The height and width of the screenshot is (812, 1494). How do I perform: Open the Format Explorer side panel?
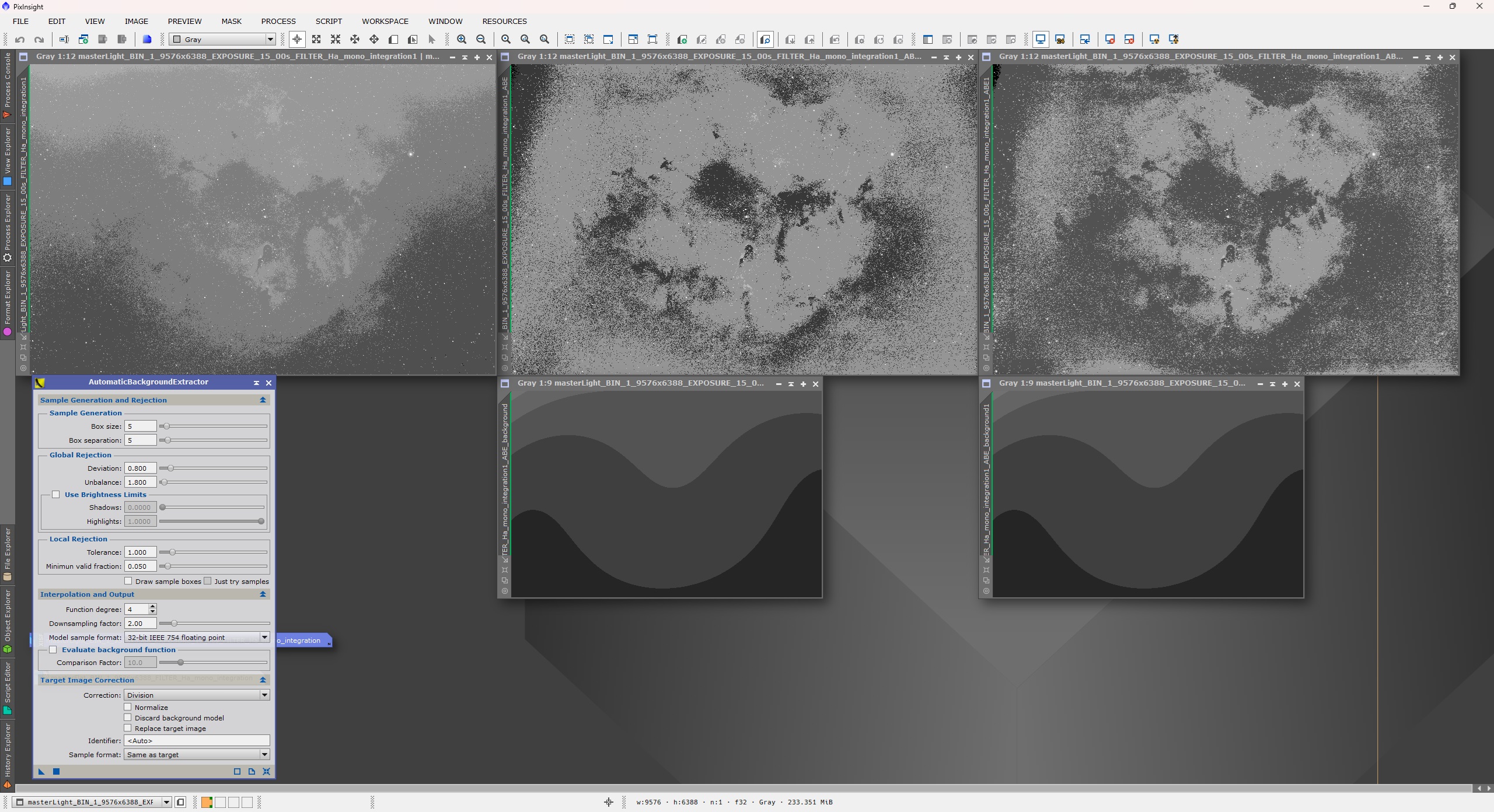click(8, 303)
